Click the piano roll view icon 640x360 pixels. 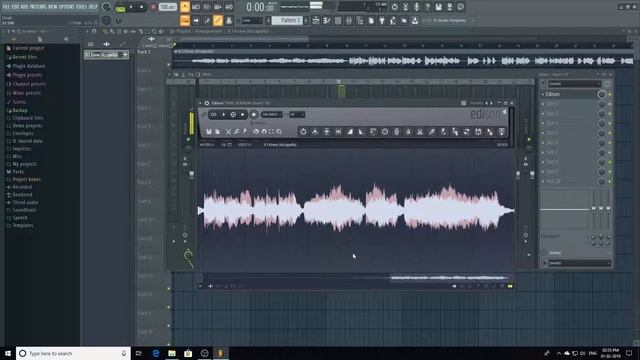pos(327,20)
